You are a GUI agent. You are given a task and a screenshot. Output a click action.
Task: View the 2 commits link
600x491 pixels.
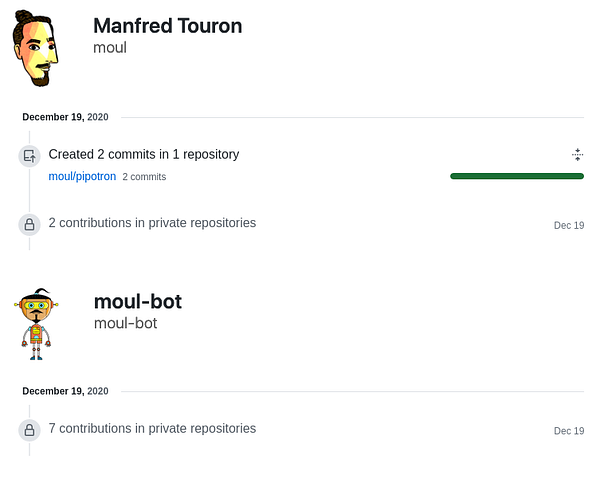tap(144, 177)
